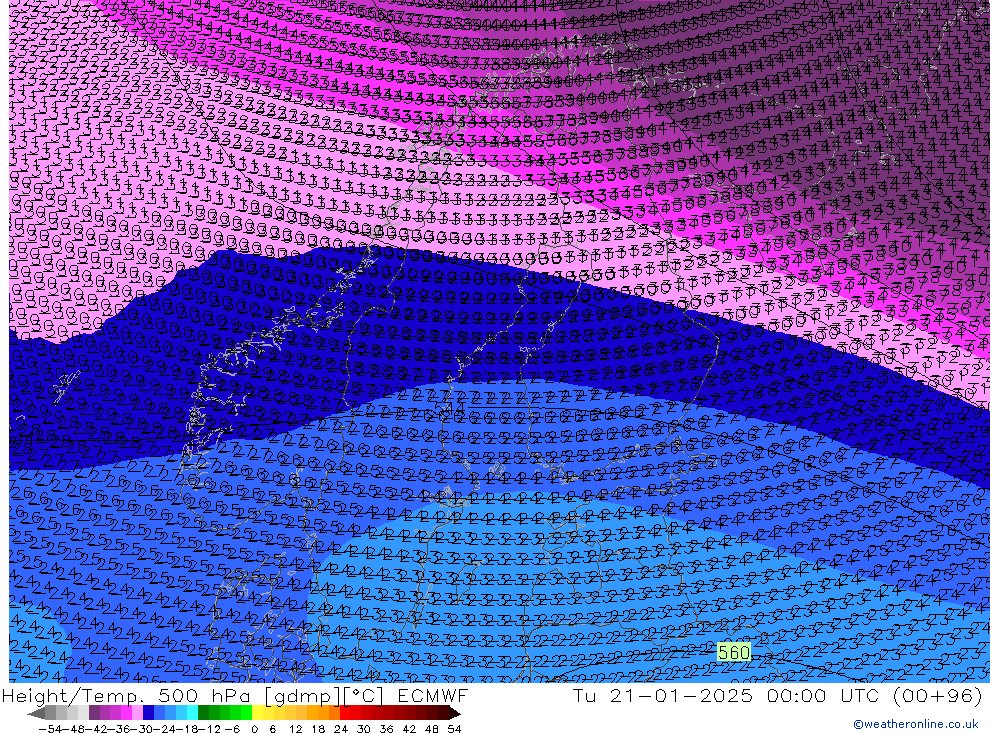Screen dimensions: 1000x733
Task: Click the -54 value on the legend scale
Action: pyautogui.click(x=50, y=729)
